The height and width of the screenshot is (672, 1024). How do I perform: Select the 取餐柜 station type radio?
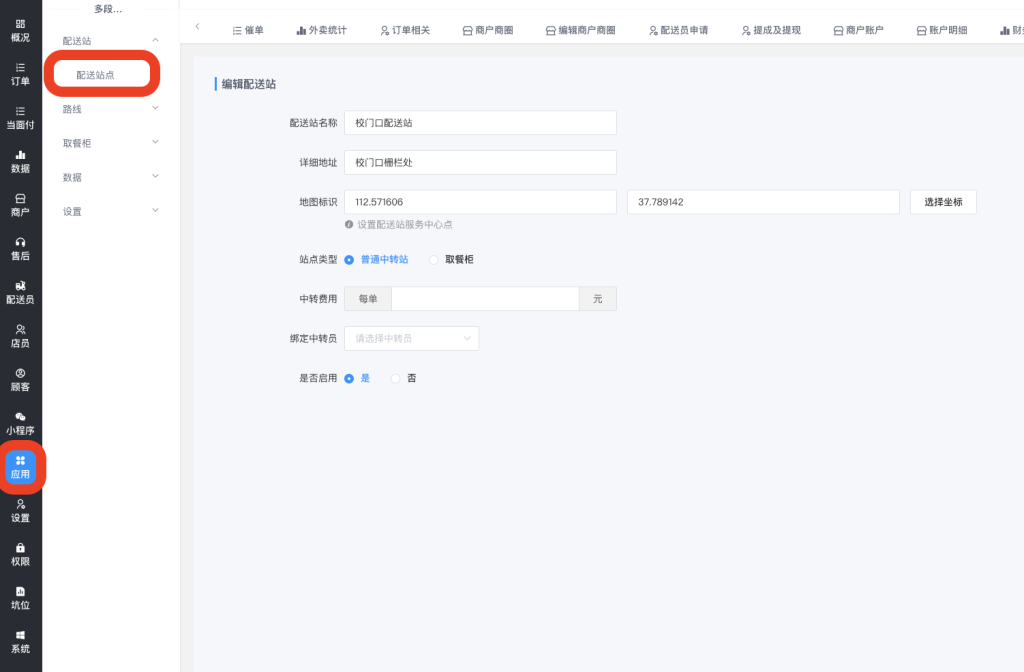click(434, 260)
